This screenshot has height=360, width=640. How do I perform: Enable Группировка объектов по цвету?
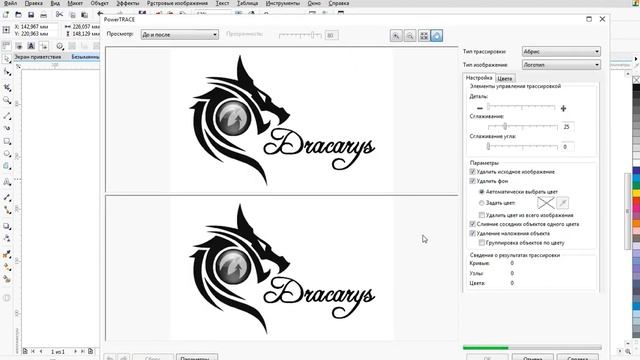click(x=482, y=243)
